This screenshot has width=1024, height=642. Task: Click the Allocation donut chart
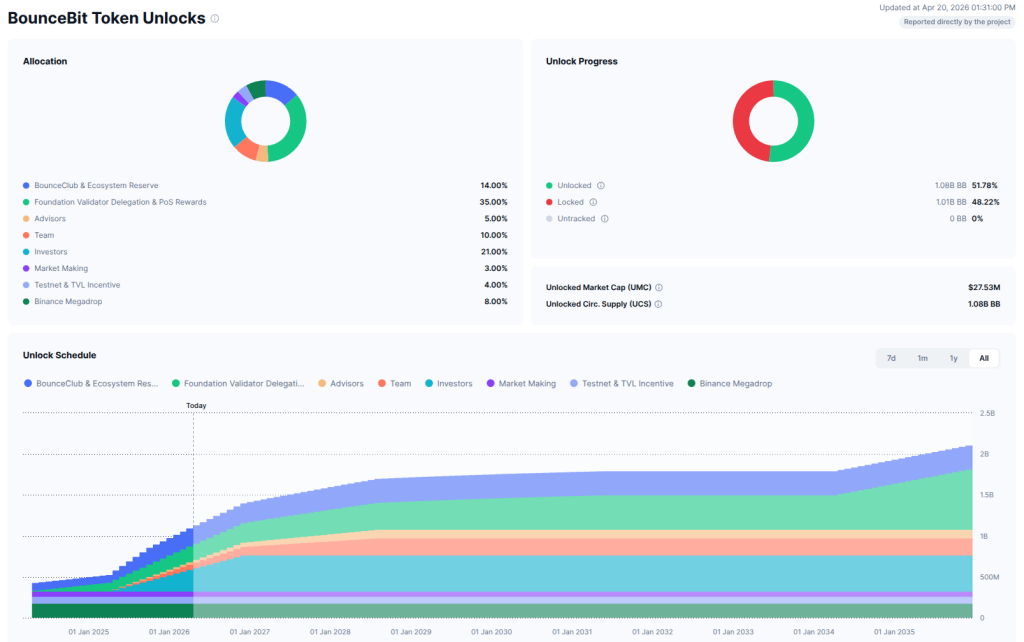click(265, 121)
